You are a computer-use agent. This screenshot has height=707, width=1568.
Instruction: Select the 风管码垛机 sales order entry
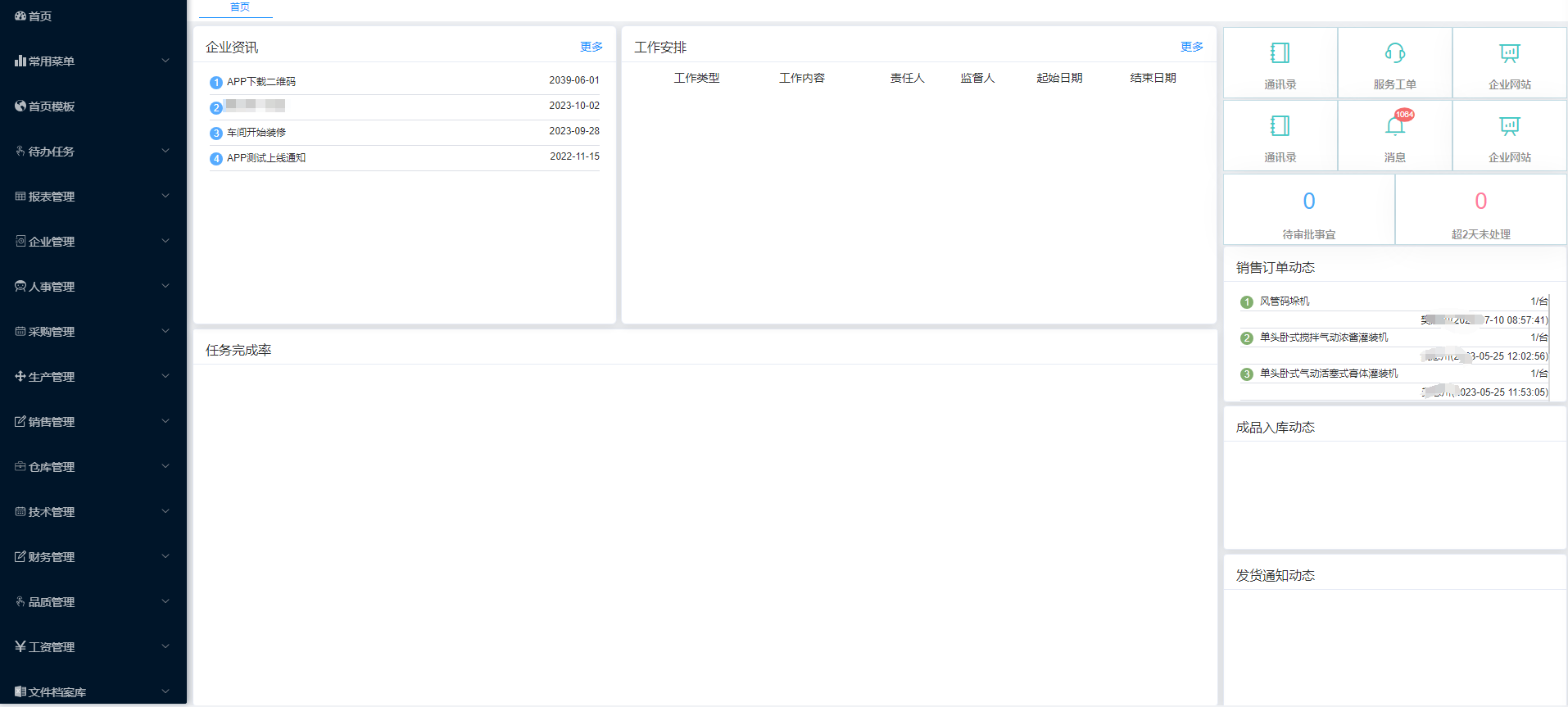[x=1285, y=301]
